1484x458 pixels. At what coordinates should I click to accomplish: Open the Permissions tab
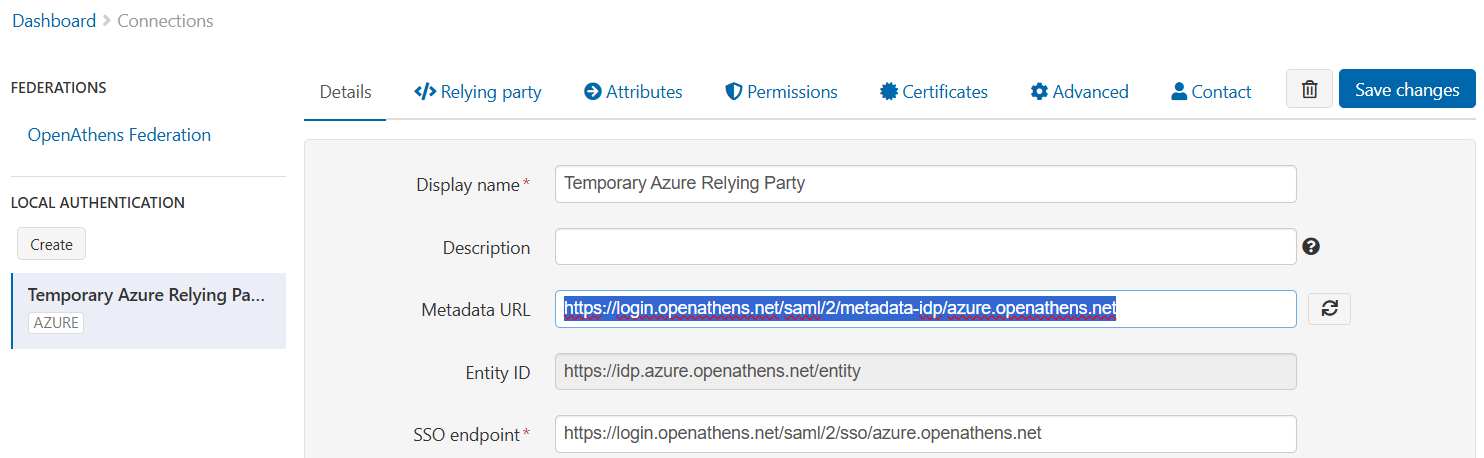782,92
